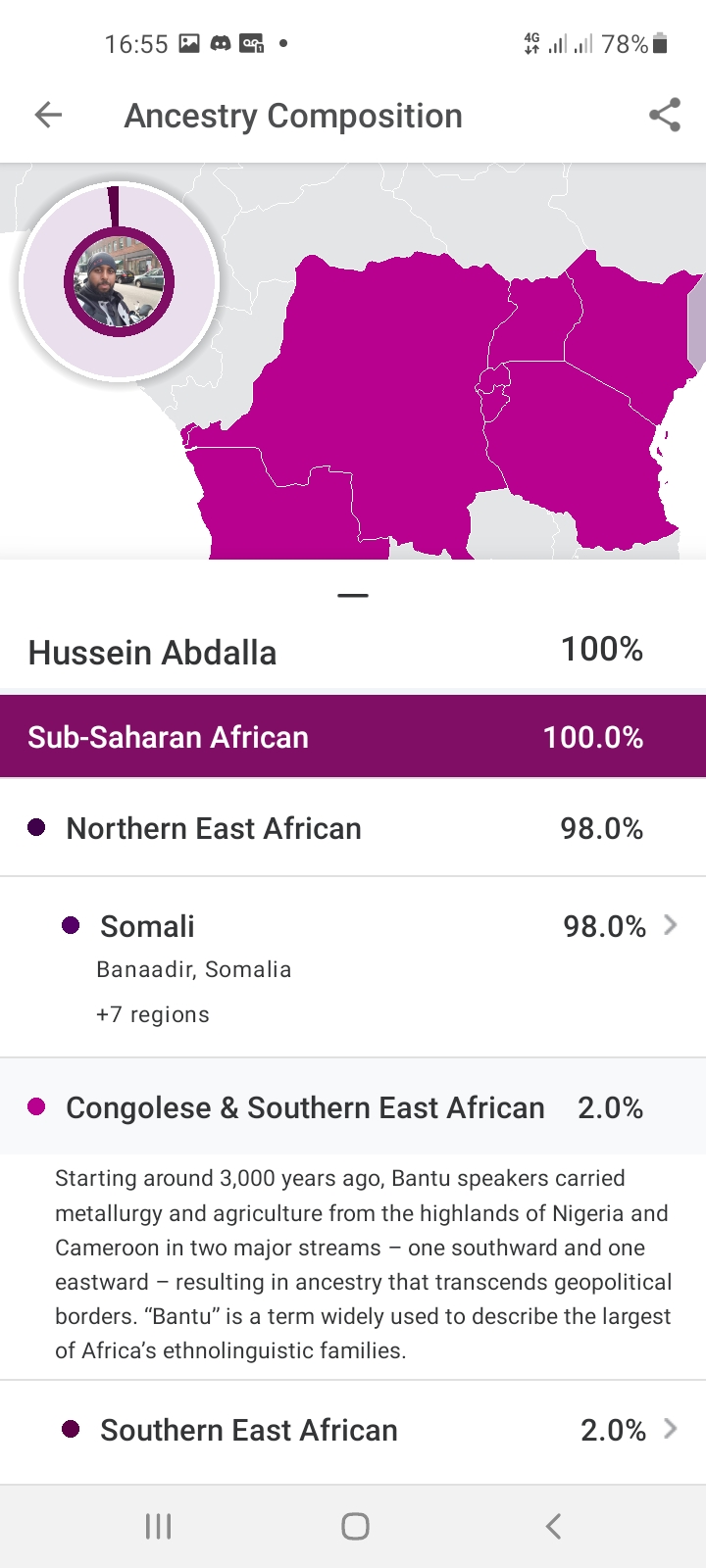
Task: Tap the highlighted magenta map region
Action: (x=392, y=392)
